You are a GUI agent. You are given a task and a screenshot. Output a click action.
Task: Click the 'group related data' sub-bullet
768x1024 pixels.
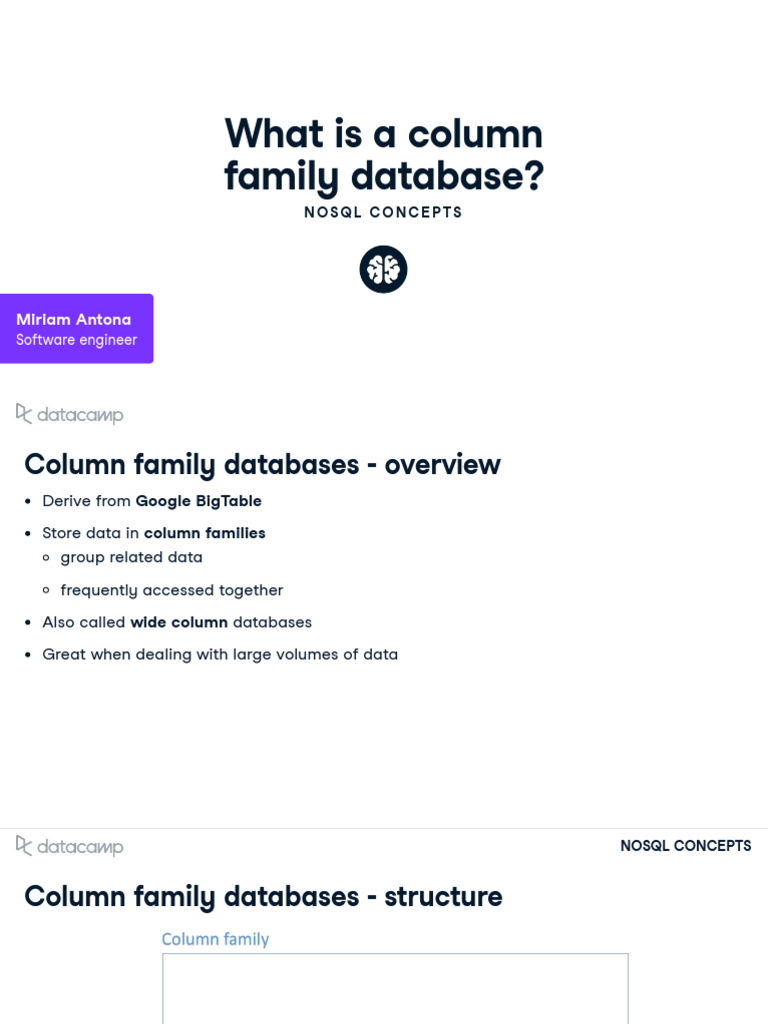(131, 558)
